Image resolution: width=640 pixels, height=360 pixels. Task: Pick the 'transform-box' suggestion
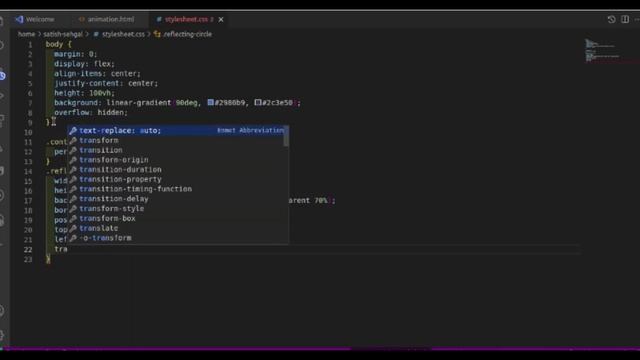click(x=176, y=218)
